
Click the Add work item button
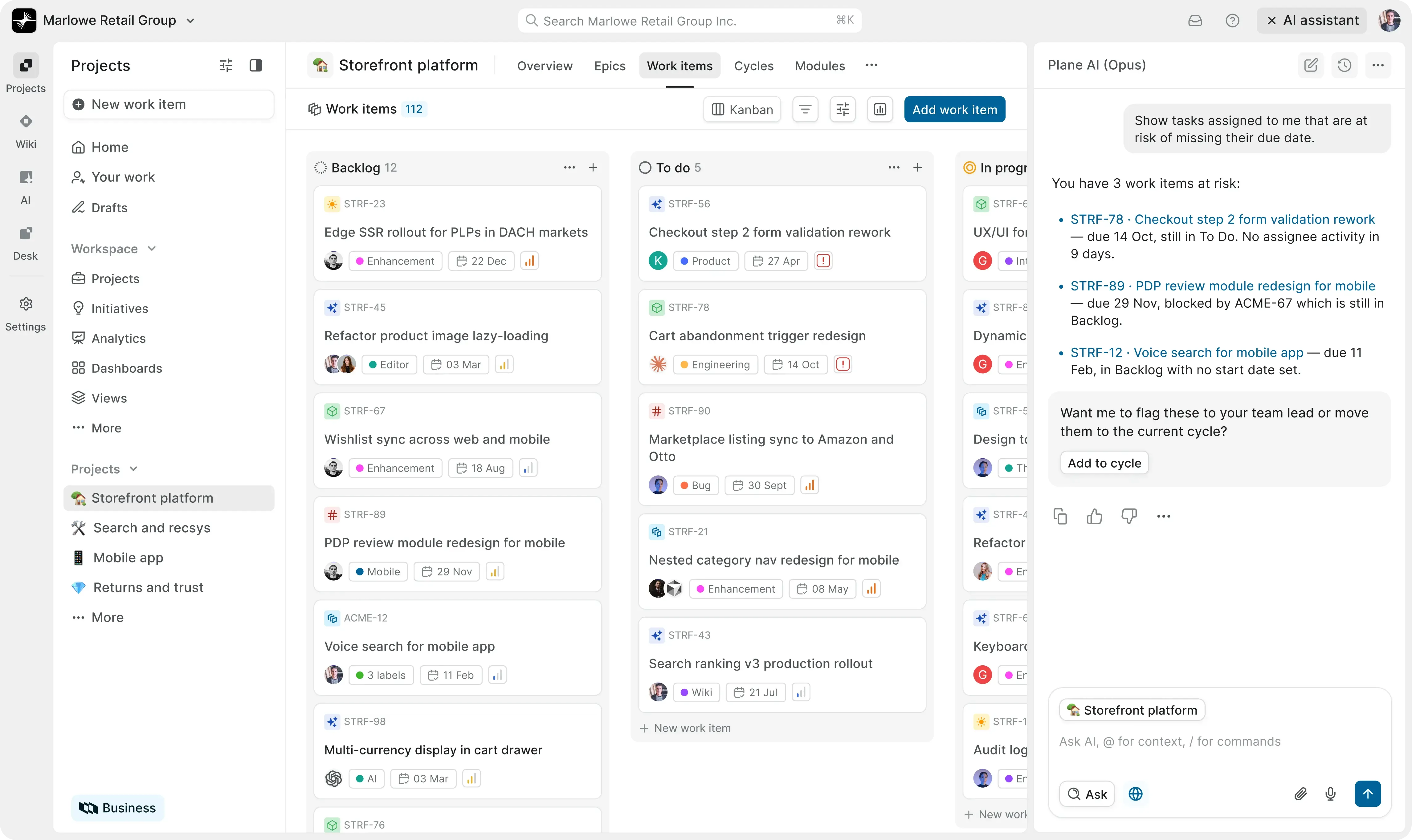955,109
